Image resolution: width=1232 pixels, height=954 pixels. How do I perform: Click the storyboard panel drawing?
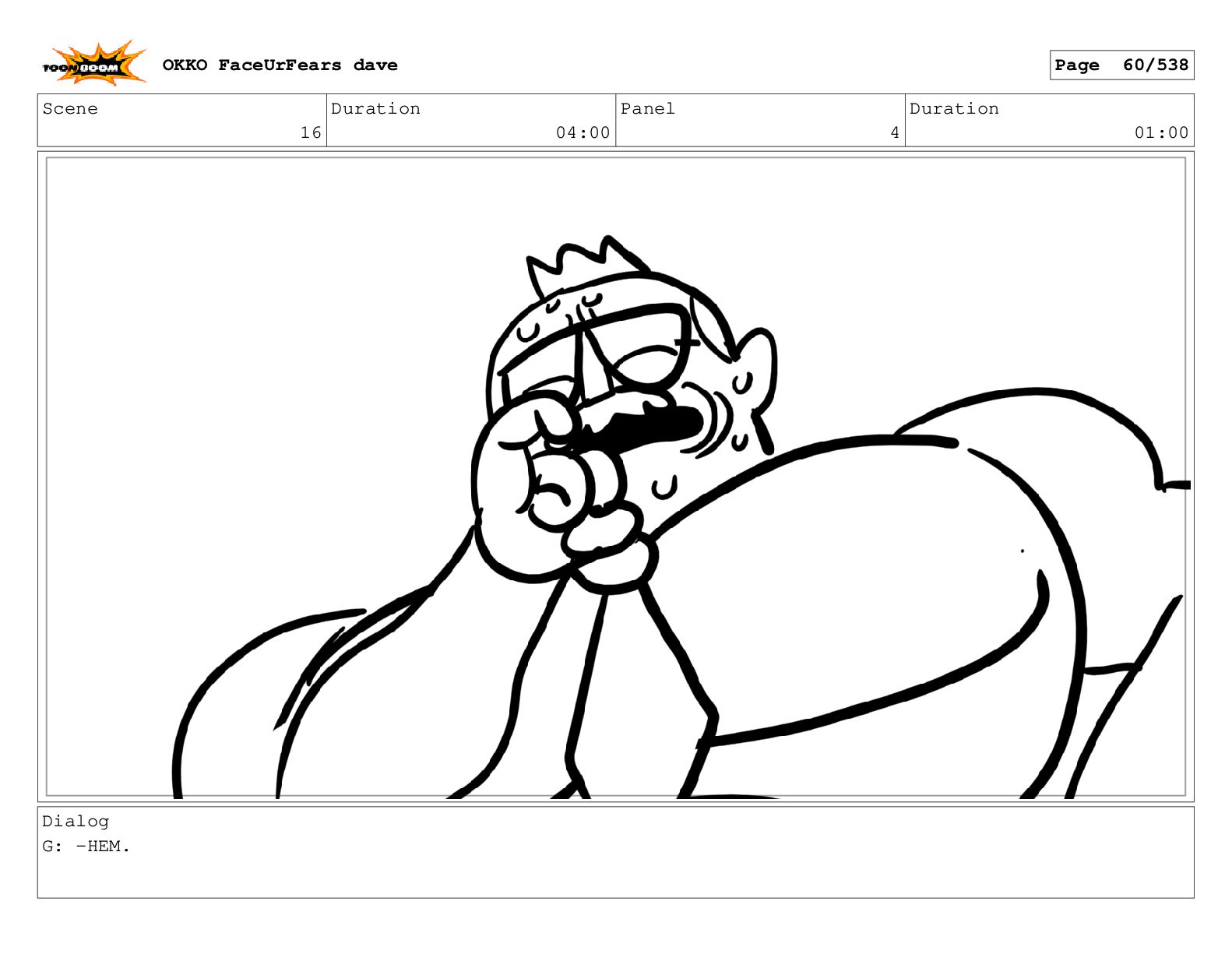616,477
